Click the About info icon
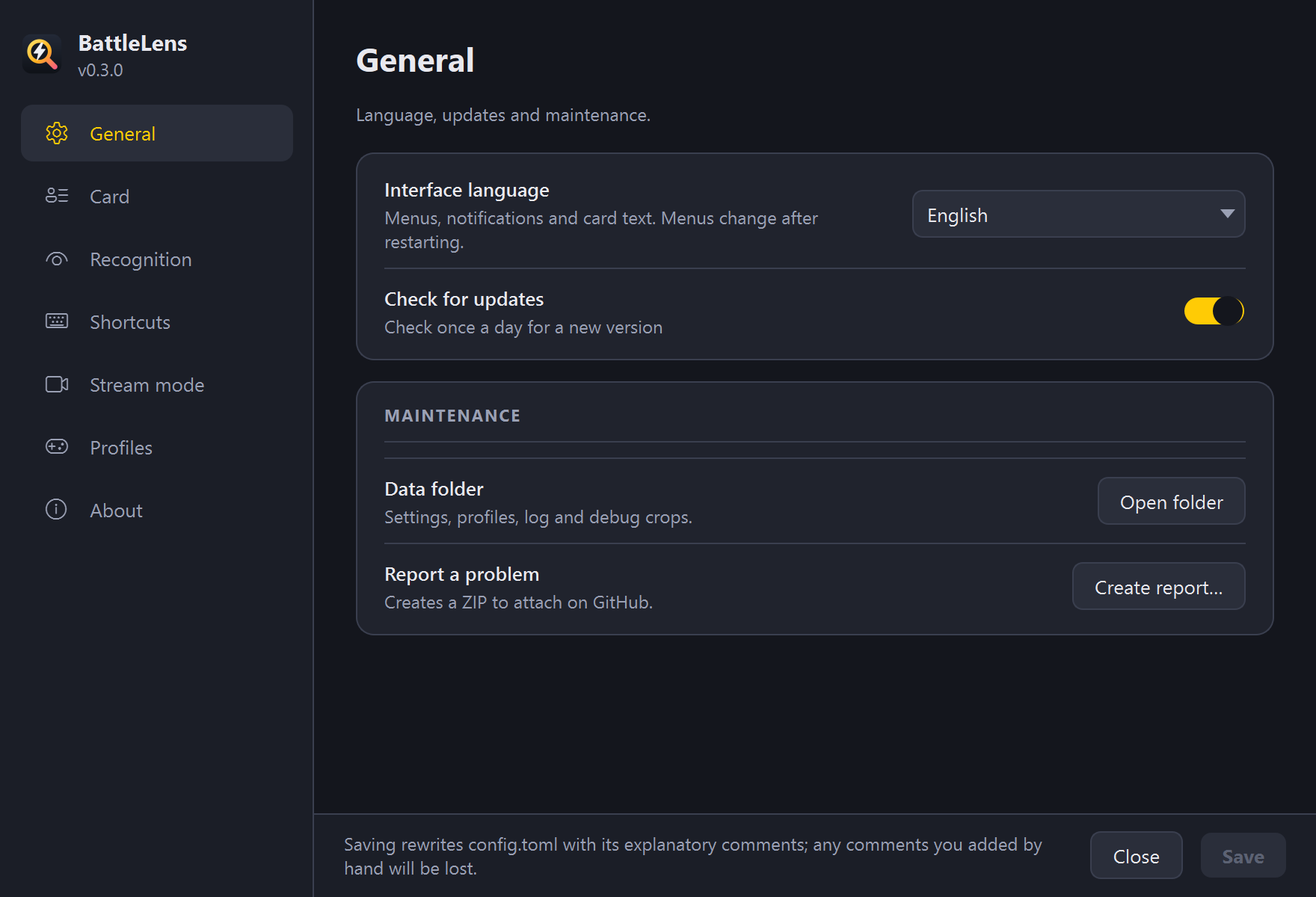Image resolution: width=1316 pixels, height=897 pixels. pos(57,510)
